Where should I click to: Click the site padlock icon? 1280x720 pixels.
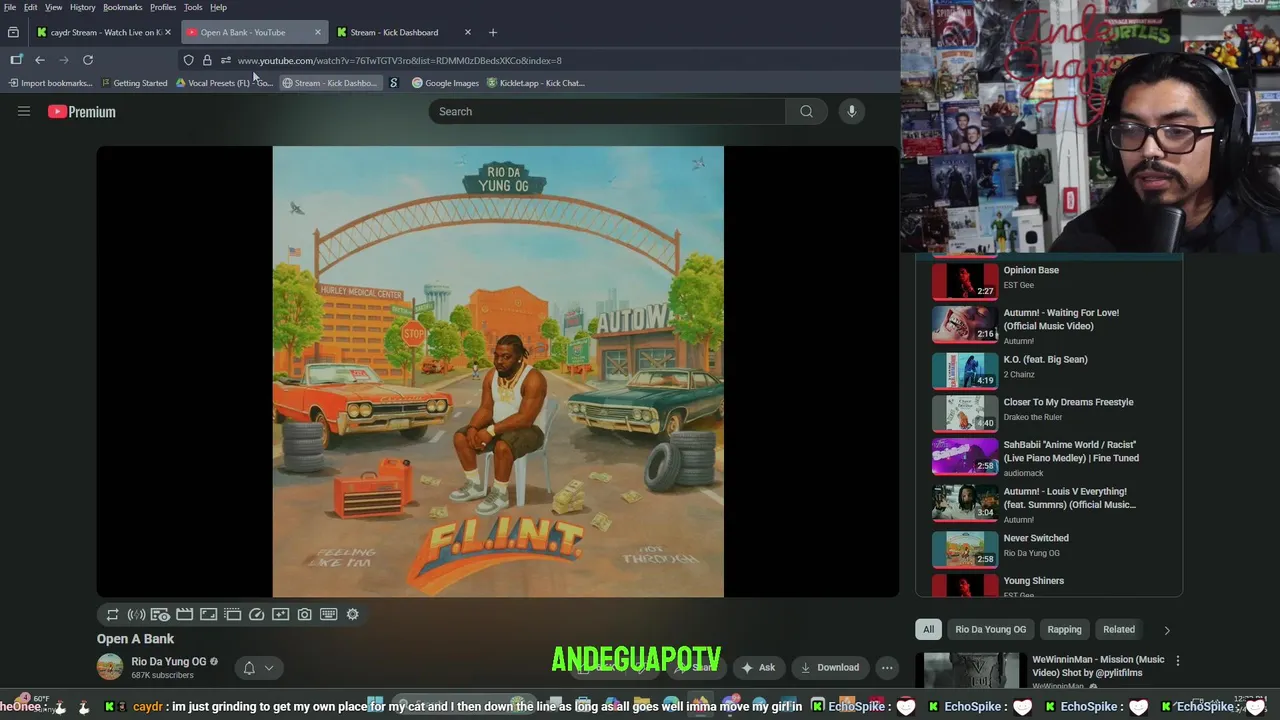[207, 60]
